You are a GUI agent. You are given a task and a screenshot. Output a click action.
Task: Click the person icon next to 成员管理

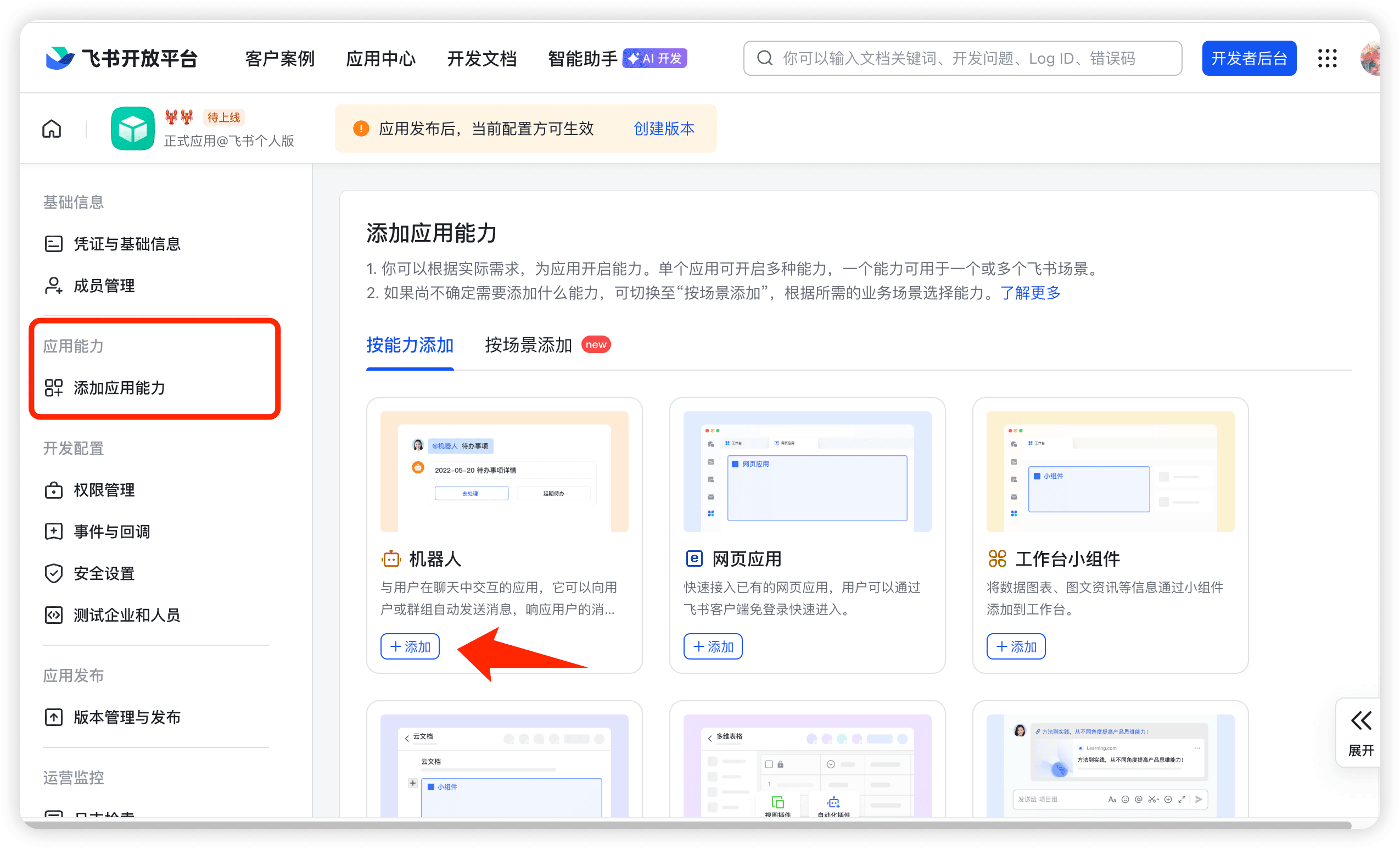pos(53,286)
